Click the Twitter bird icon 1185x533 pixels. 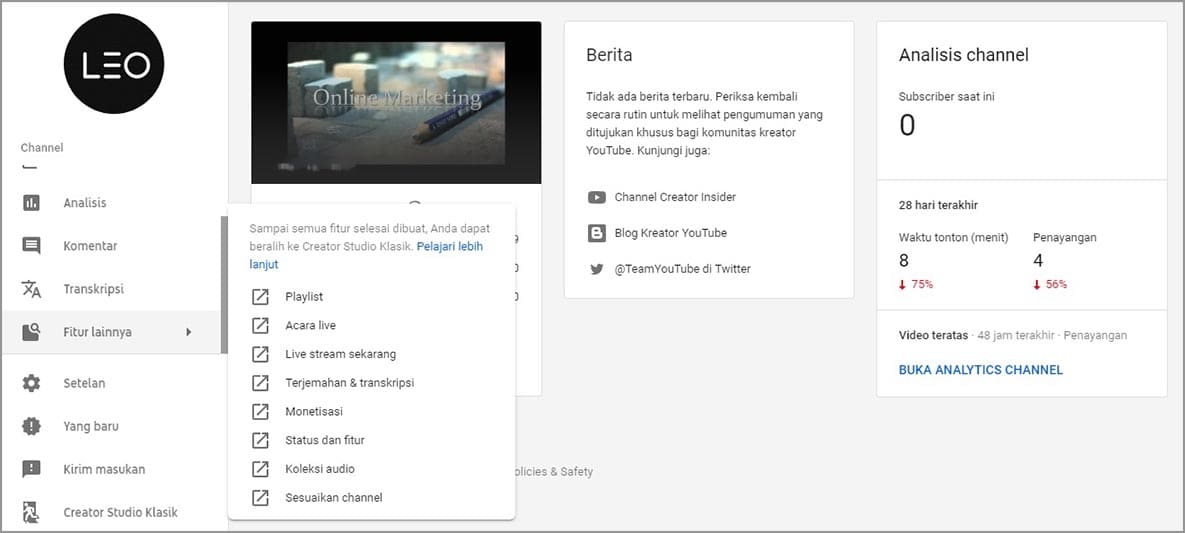597,269
